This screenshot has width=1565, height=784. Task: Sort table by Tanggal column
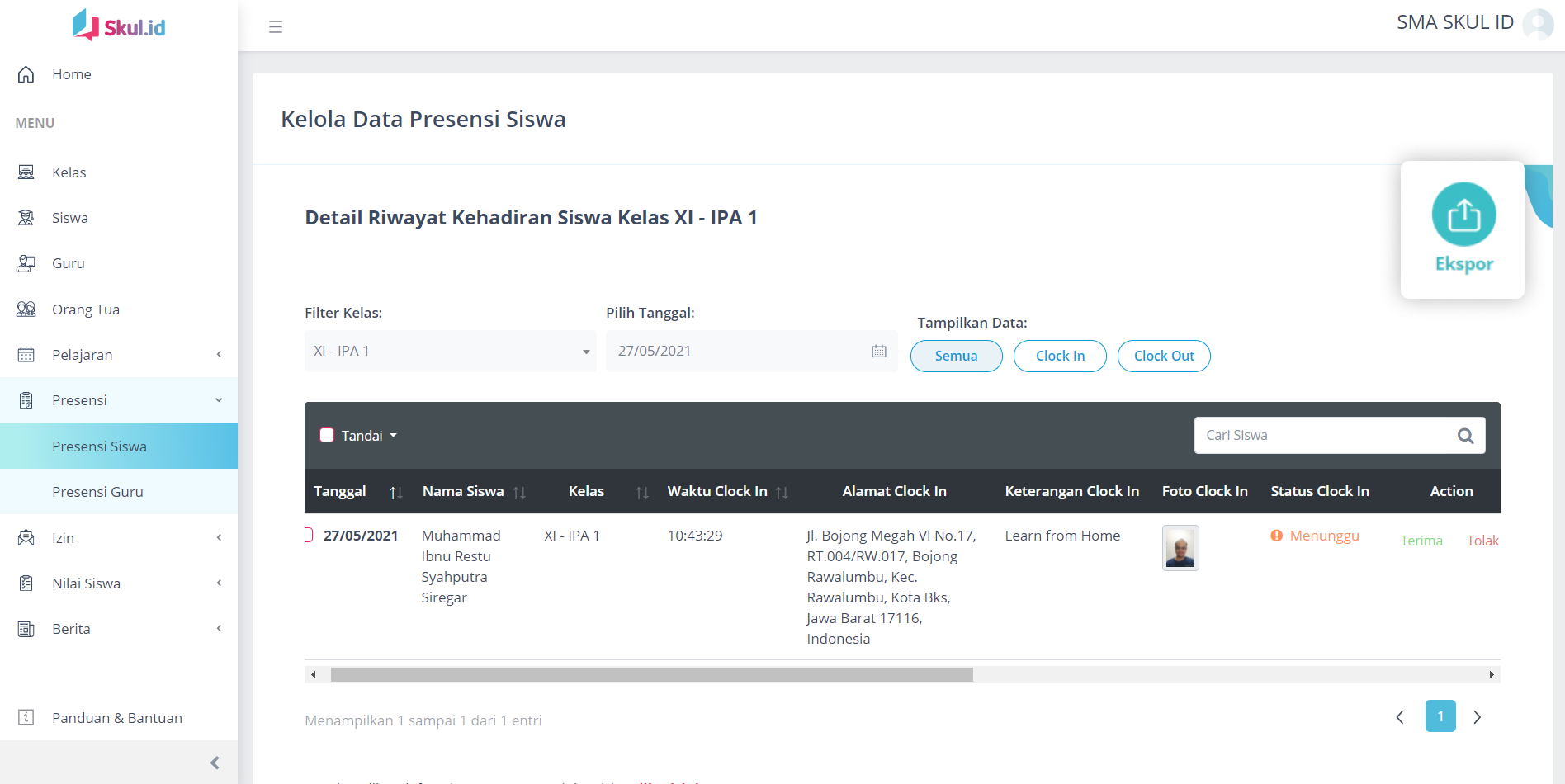[x=395, y=493]
